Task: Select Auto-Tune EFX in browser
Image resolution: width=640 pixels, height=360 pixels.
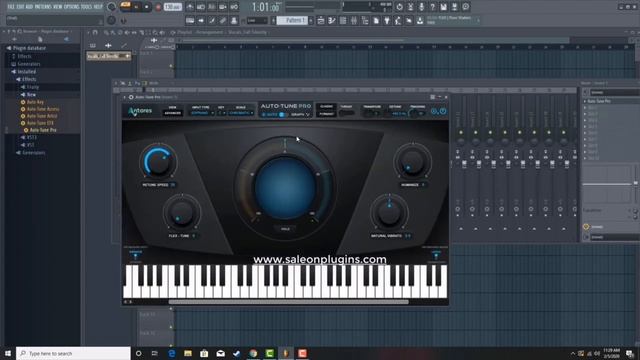Action: (x=40, y=123)
